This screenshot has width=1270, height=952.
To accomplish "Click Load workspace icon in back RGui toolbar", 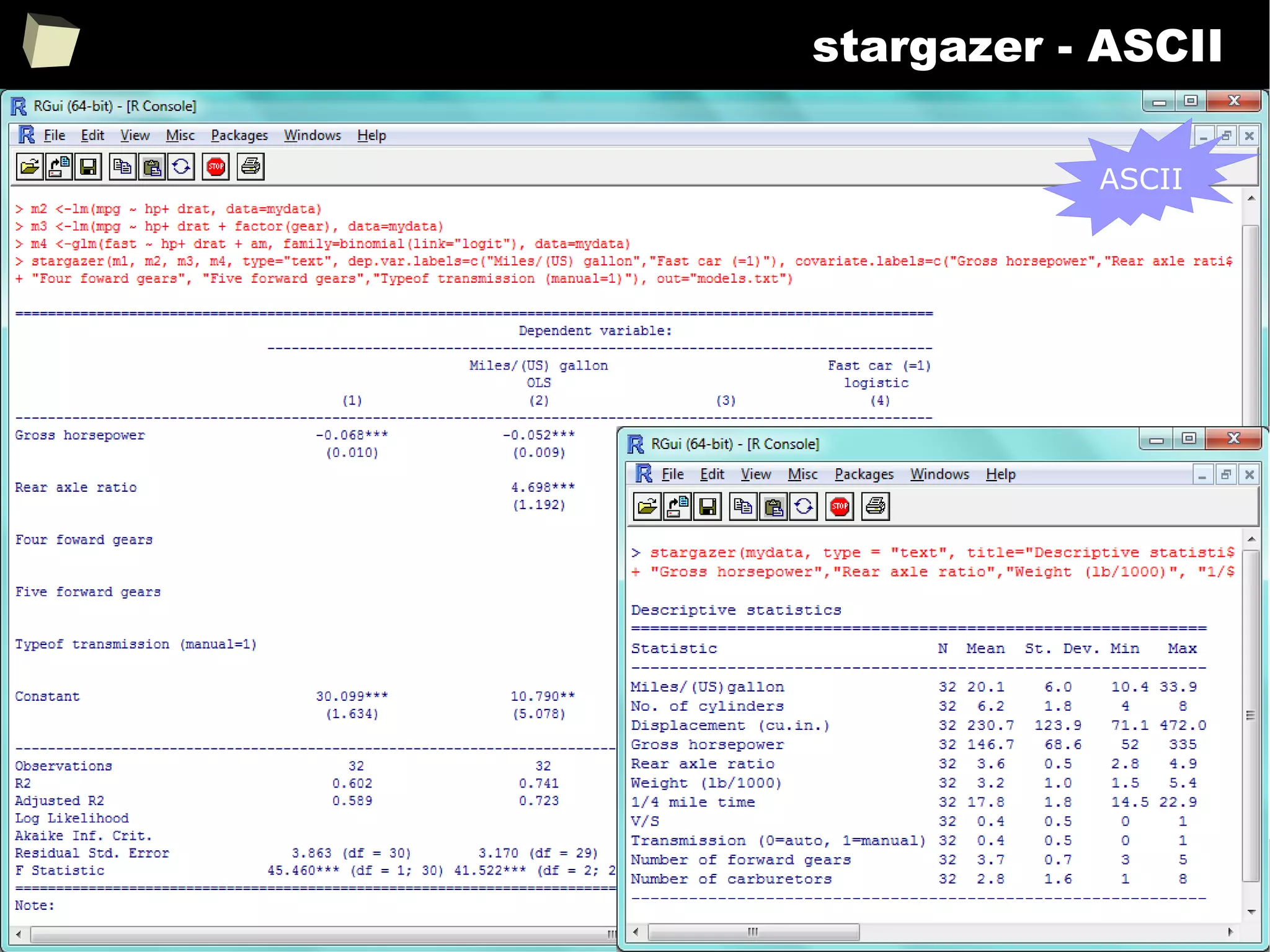I will 59,167.
